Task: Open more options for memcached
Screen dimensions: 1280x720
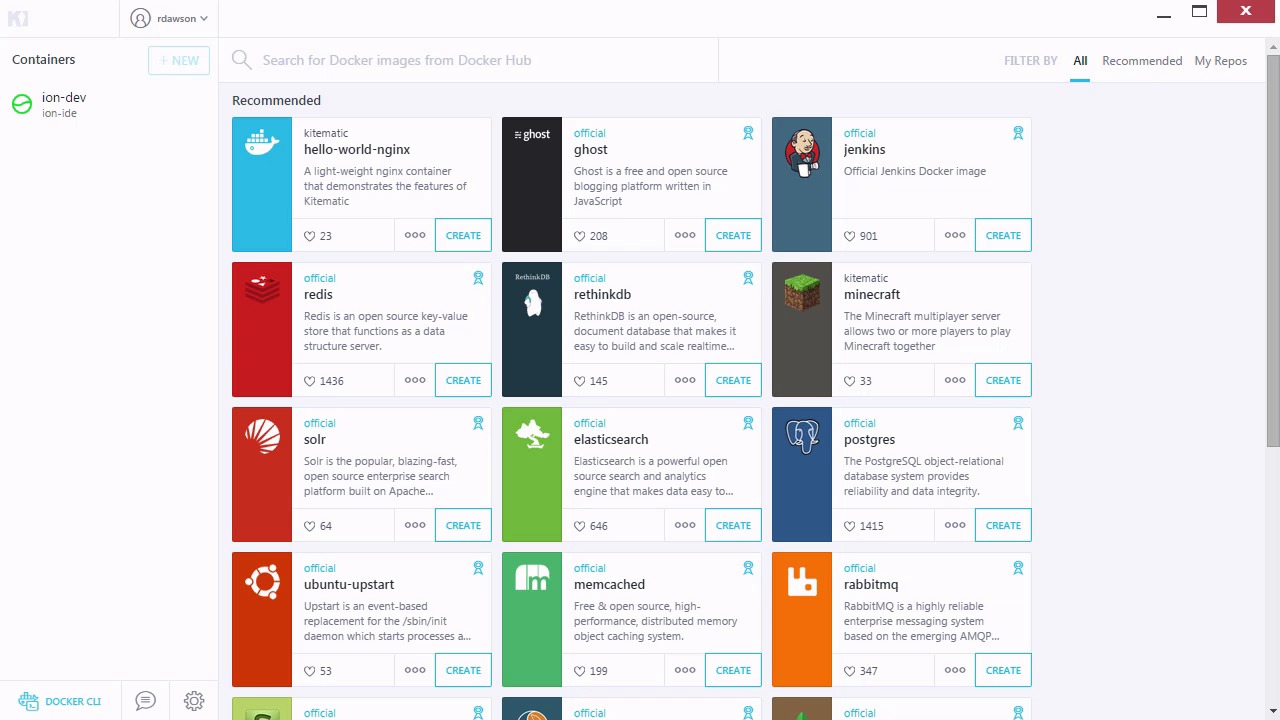Action: click(x=685, y=670)
